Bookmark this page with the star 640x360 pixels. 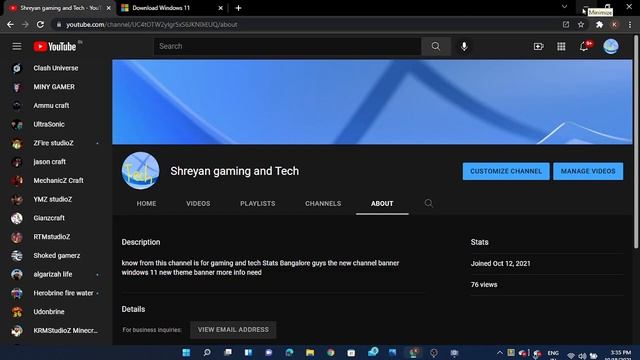[581, 24]
